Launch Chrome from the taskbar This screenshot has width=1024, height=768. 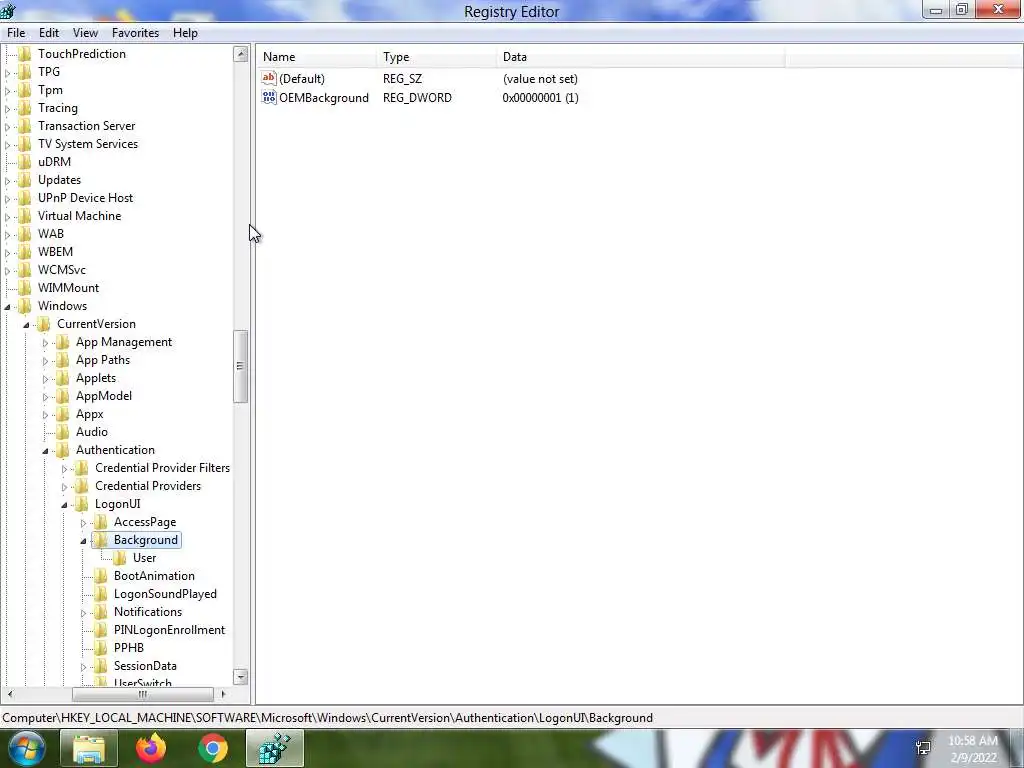pos(213,748)
